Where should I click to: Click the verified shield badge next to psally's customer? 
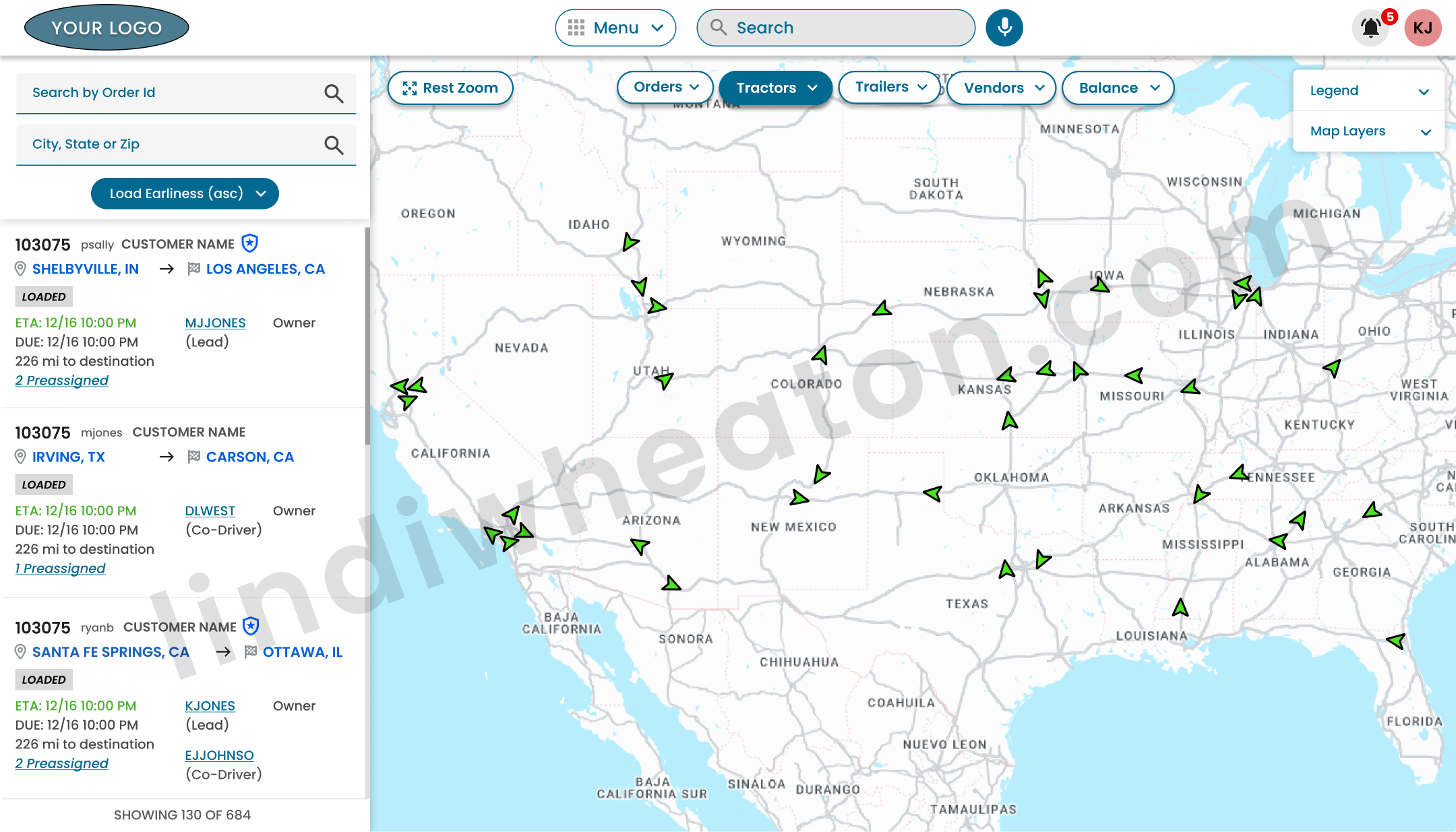[x=250, y=244]
